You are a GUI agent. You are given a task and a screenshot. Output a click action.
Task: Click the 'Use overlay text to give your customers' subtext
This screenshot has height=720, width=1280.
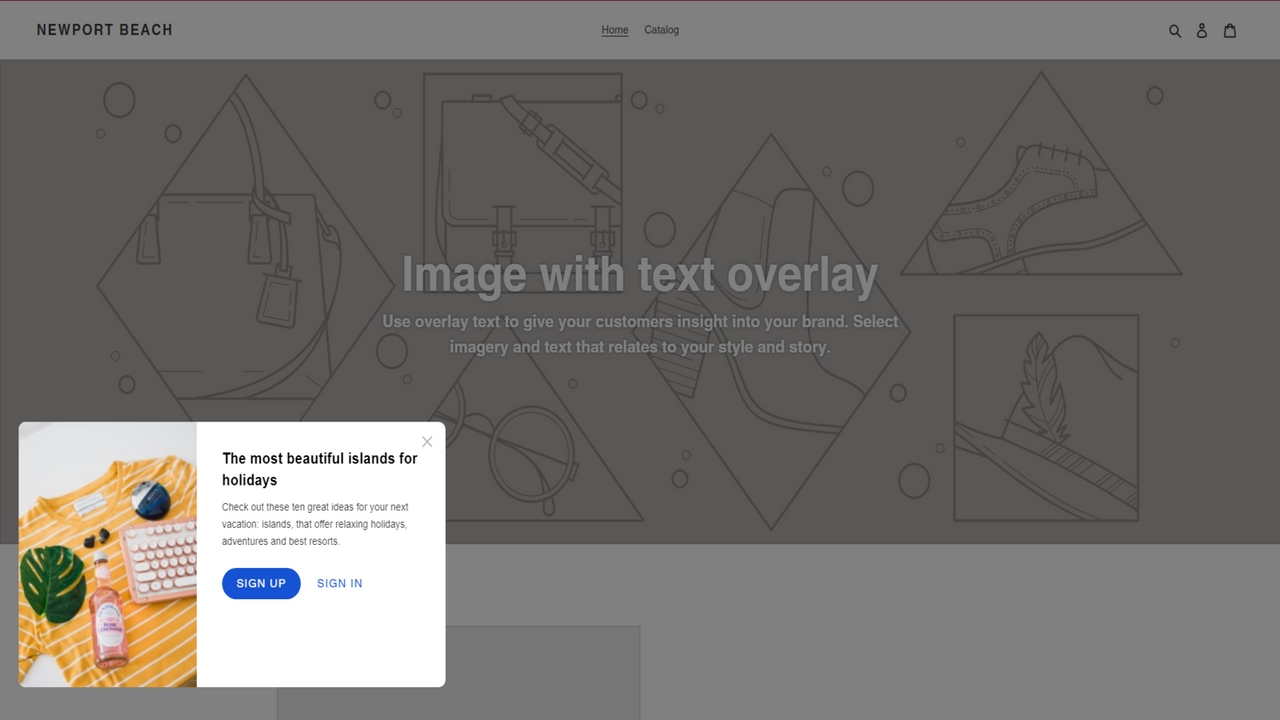[x=640, y=334]
